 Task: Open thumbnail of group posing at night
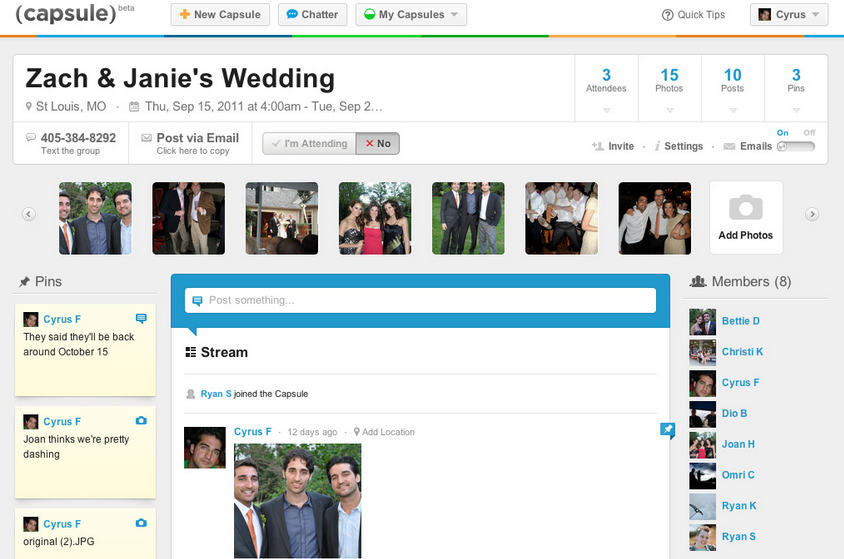(655, 218)
